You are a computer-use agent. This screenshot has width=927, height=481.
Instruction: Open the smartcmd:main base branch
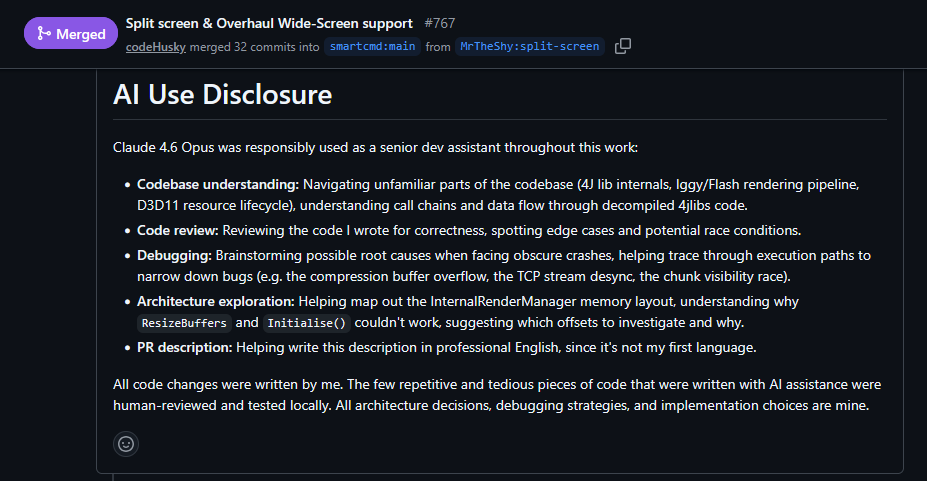pos(372,46)
